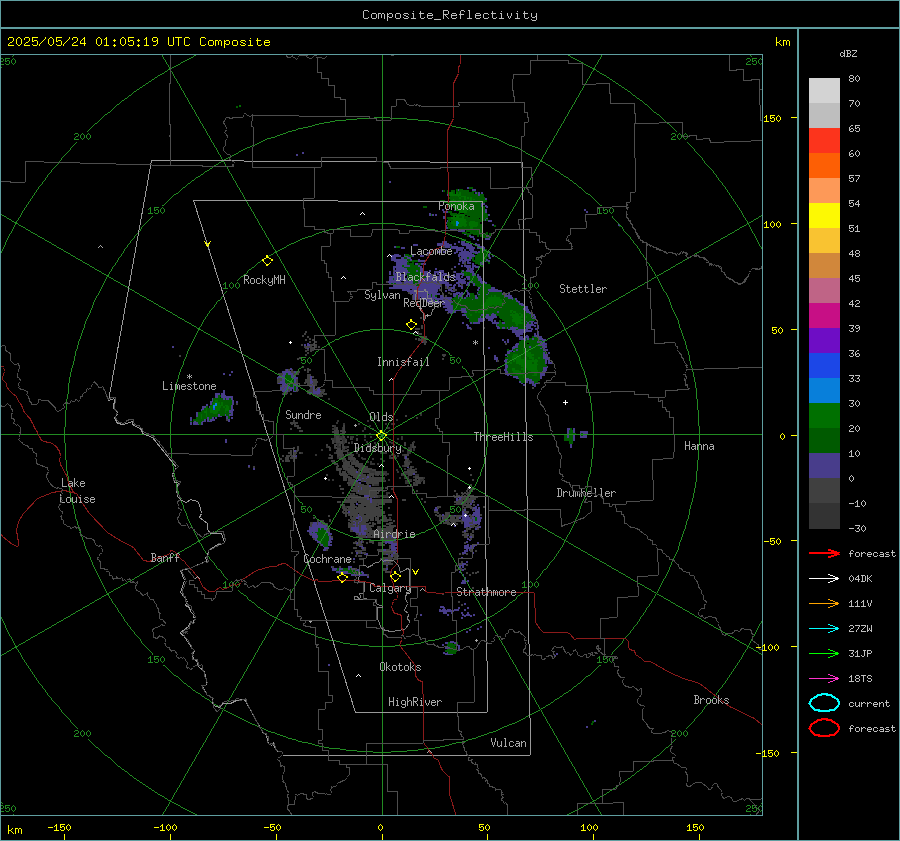This screenshot has width=900, height=841.
Task: Pick the indigo 0-10 dBZ swatch
Action: 824,466
